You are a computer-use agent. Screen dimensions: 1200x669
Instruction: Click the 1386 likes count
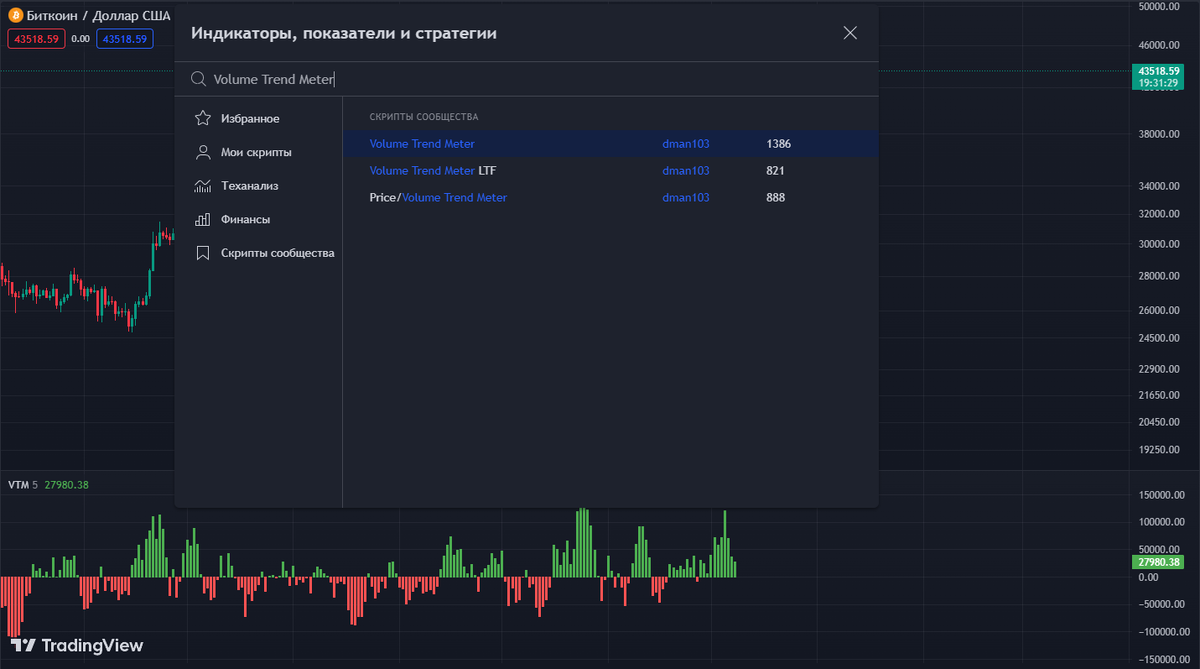[x=779, y=144]
